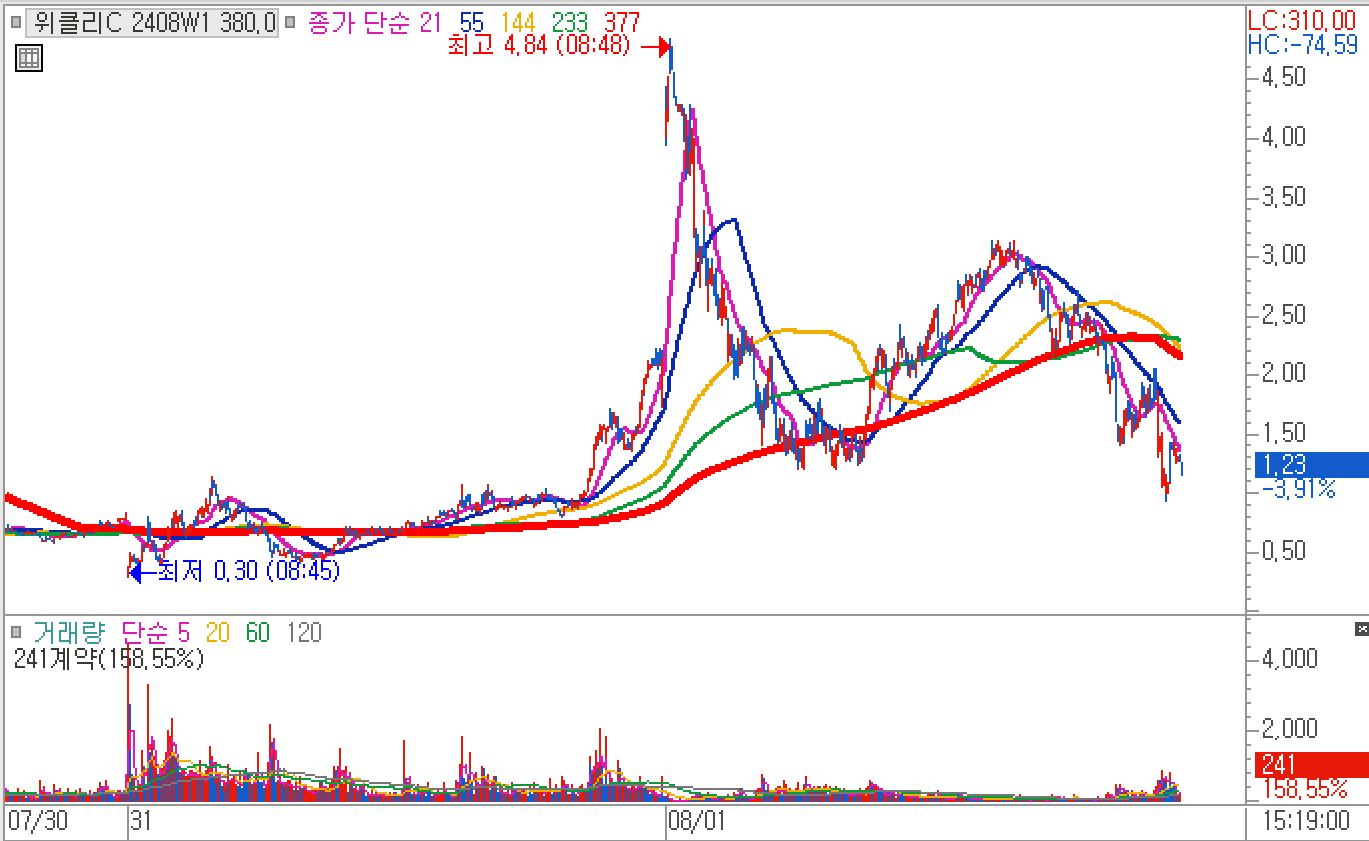Select the 144 period moving average label
The height and width of the screenshot is (841, 1369).
click(518, 22)
